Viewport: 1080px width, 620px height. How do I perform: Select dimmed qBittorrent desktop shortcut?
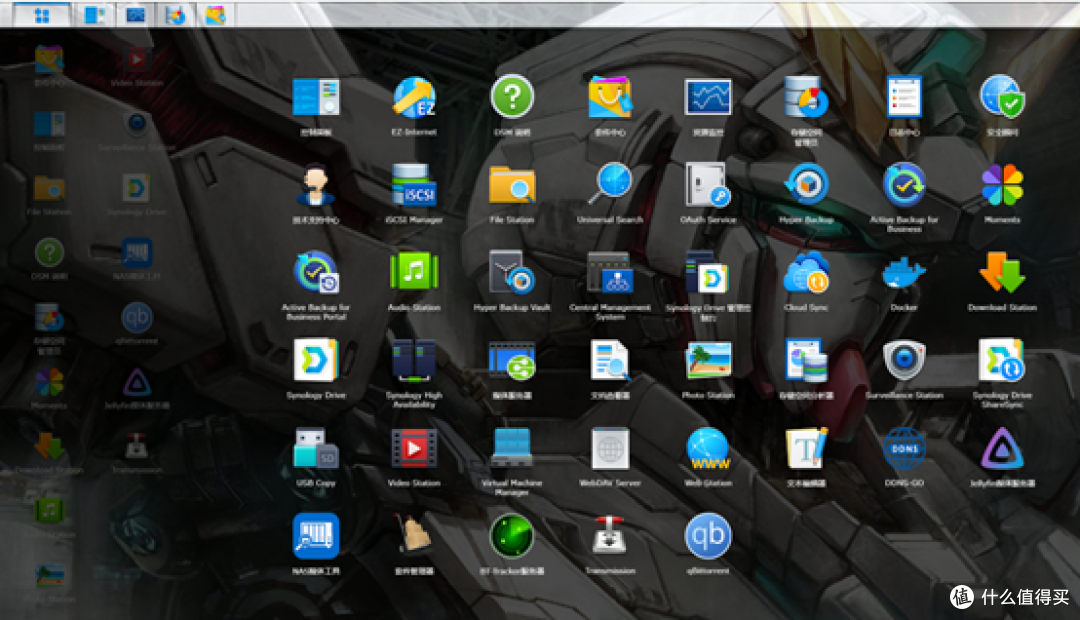(x=136, y=317)
